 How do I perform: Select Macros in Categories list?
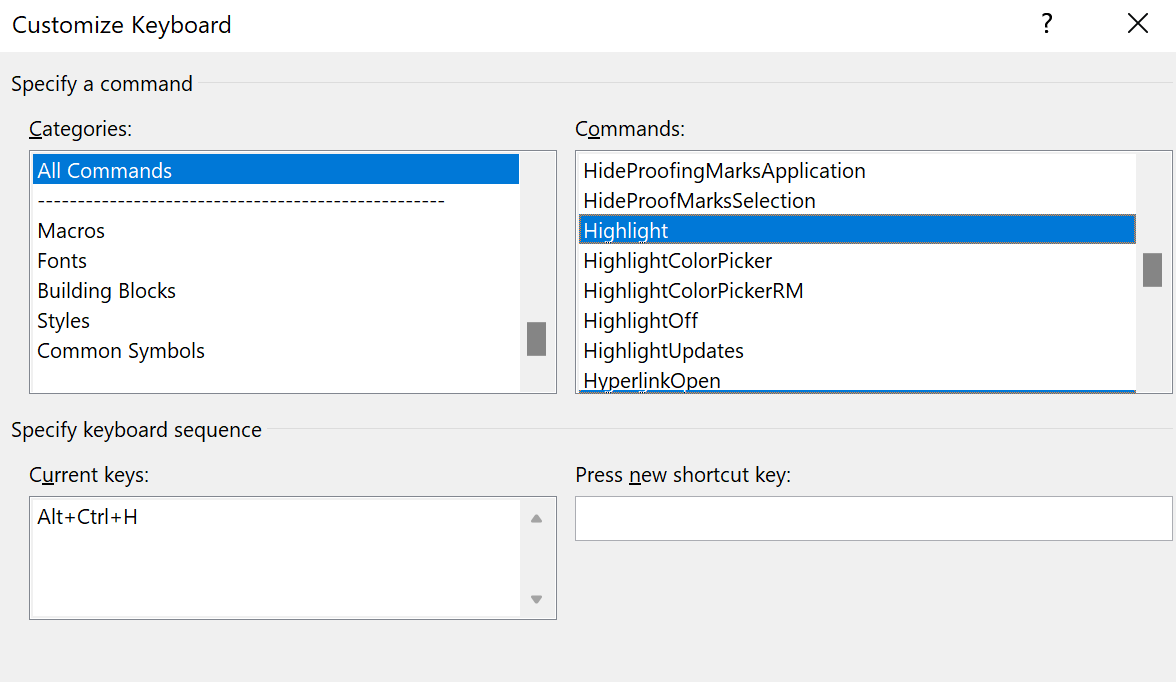click(71, 231)
